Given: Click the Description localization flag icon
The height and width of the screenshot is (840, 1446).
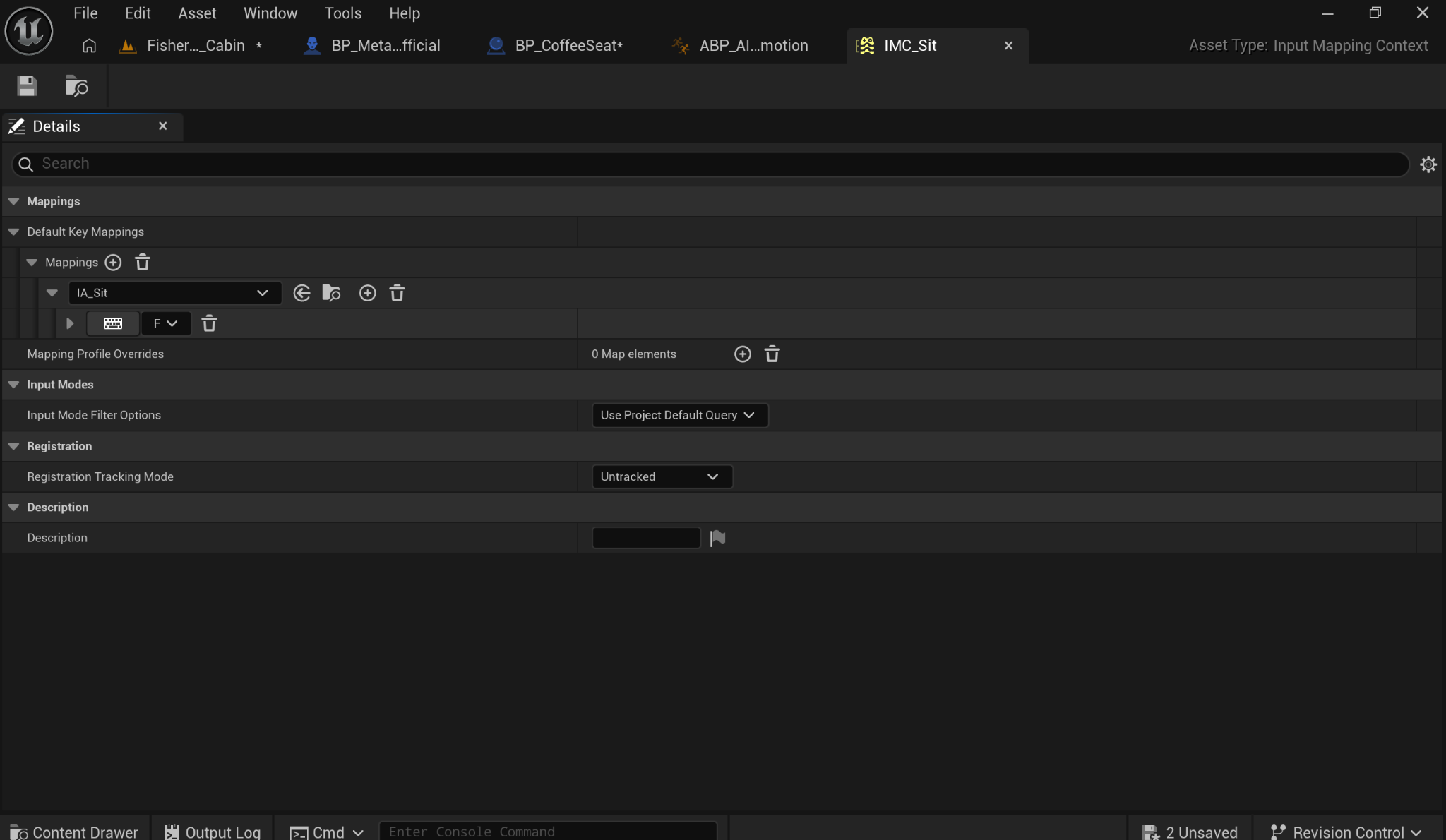Looking at the screenshot, I should 718,538.
